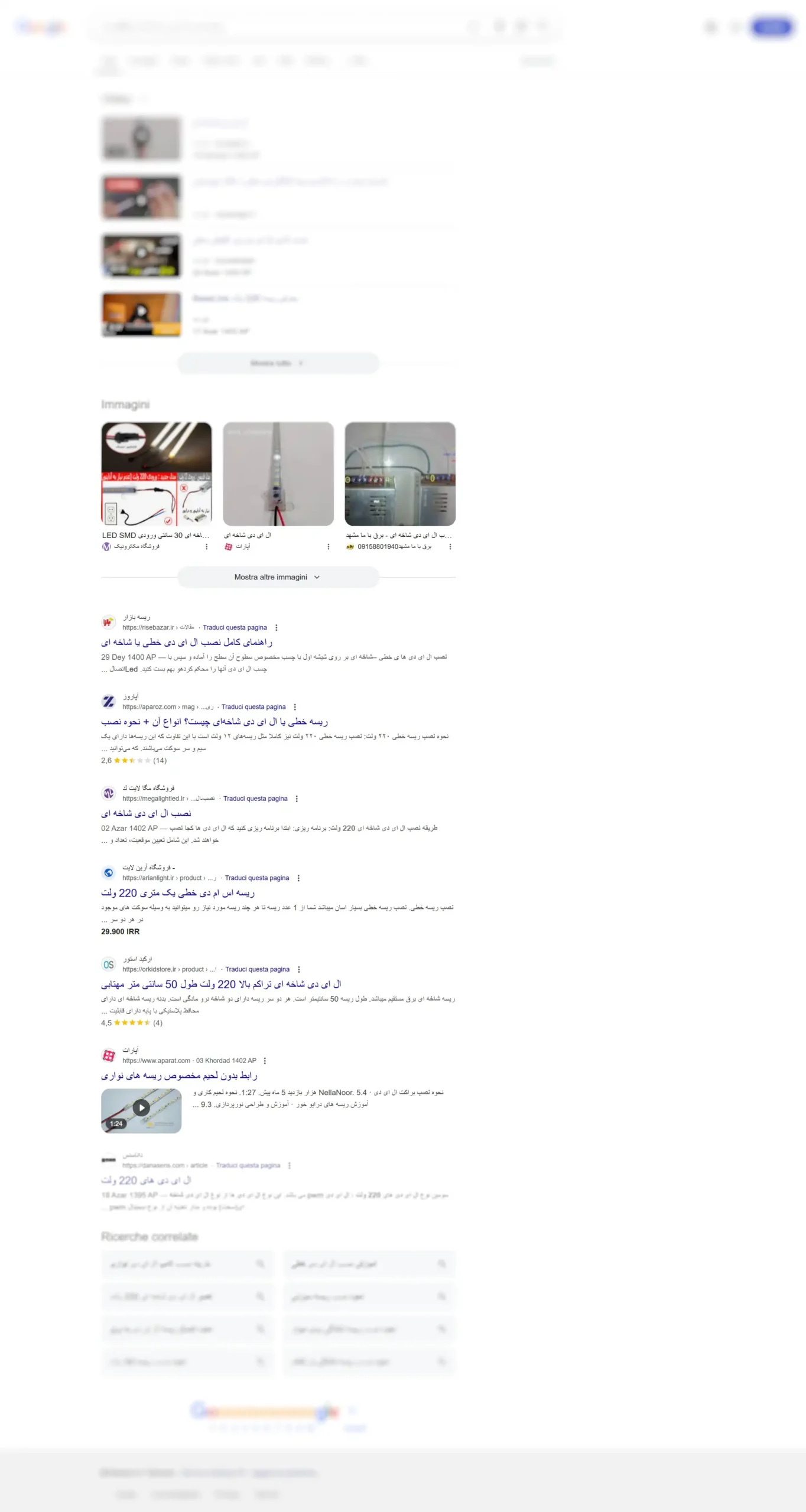
Task: Play the aparat video with the play button
Action: 141,1107
